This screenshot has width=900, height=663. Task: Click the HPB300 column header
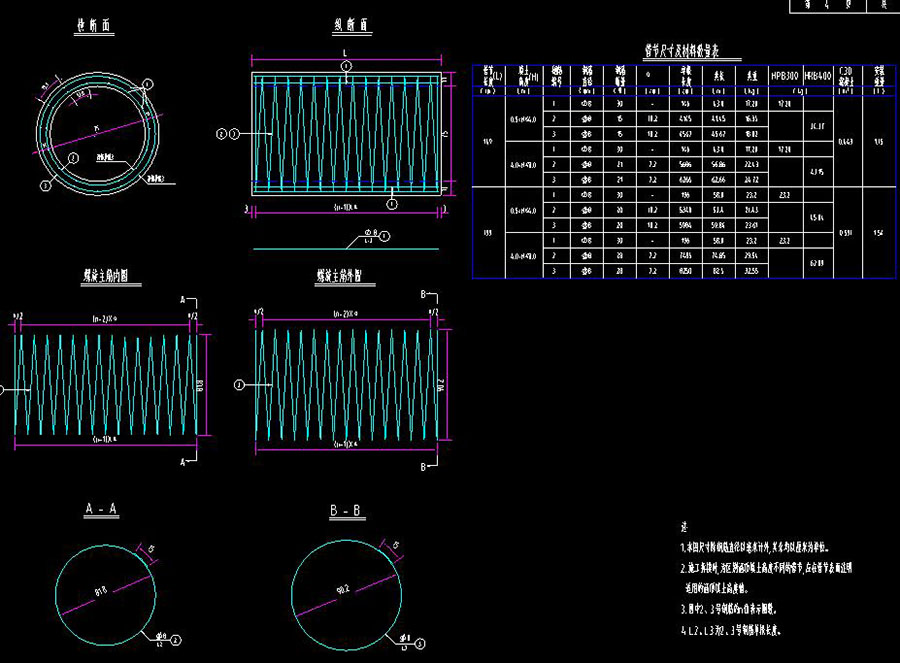click(x=785, y=75)
